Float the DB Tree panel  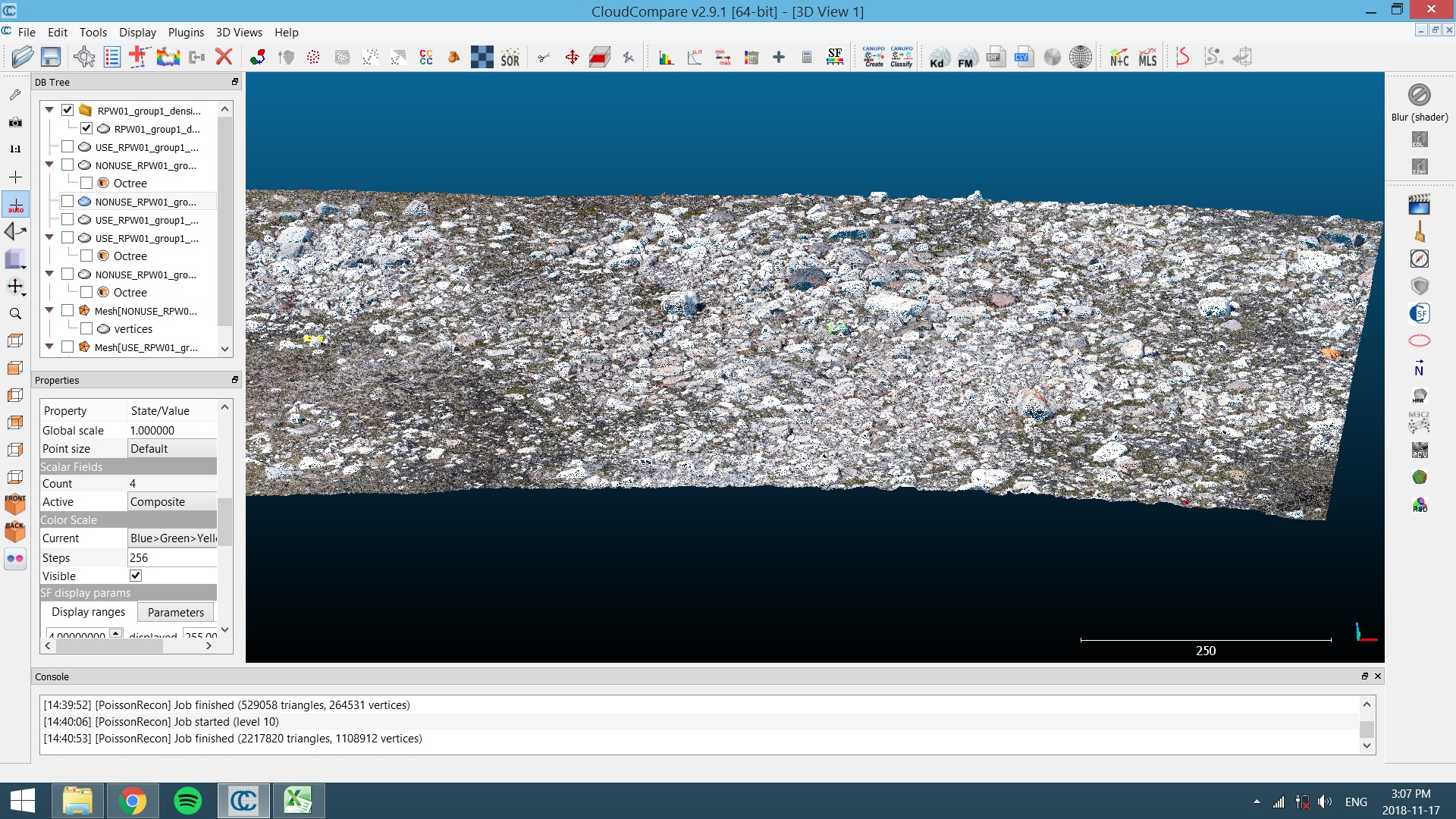235,82
